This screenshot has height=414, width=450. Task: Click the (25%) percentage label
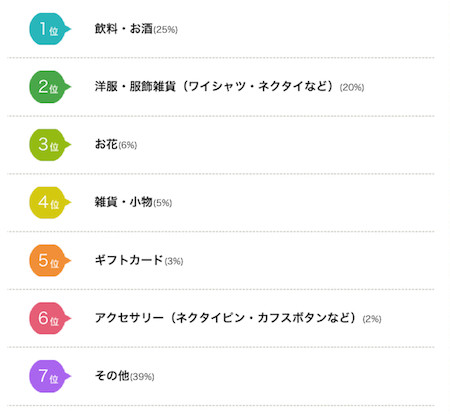165,30
